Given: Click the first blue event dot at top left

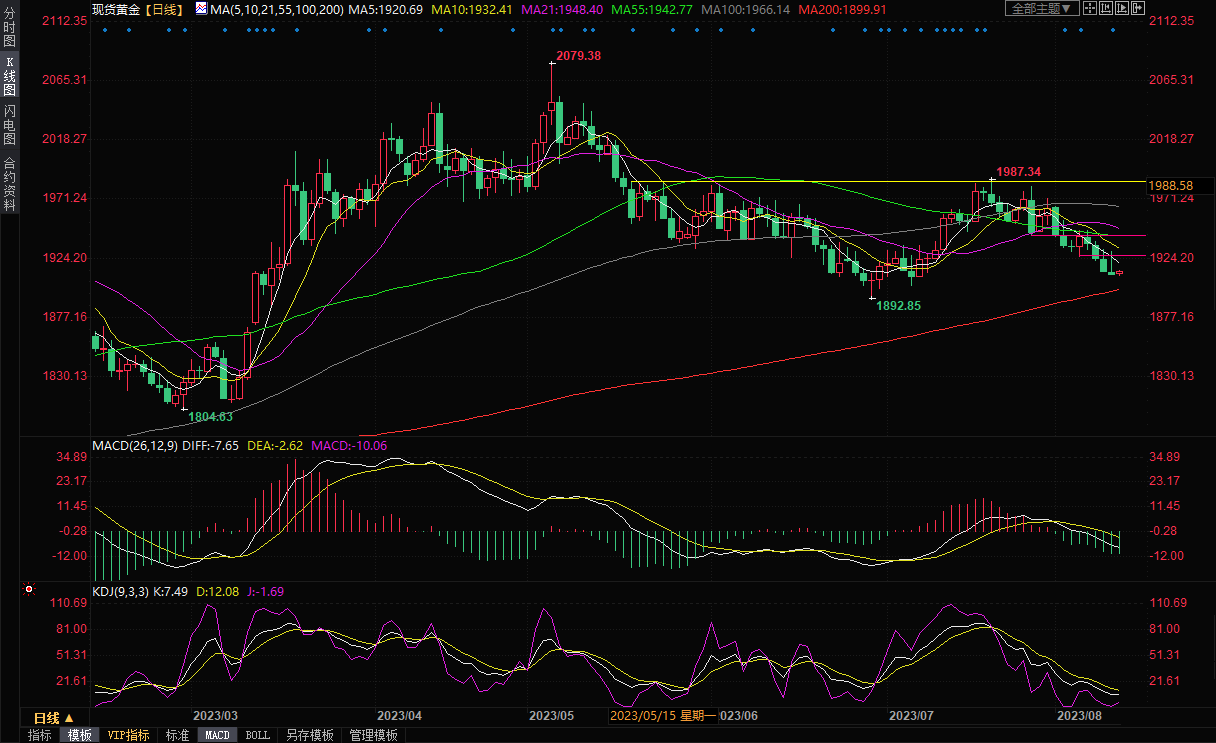Looking at the screenshot, I should click(x=104, y=29).
